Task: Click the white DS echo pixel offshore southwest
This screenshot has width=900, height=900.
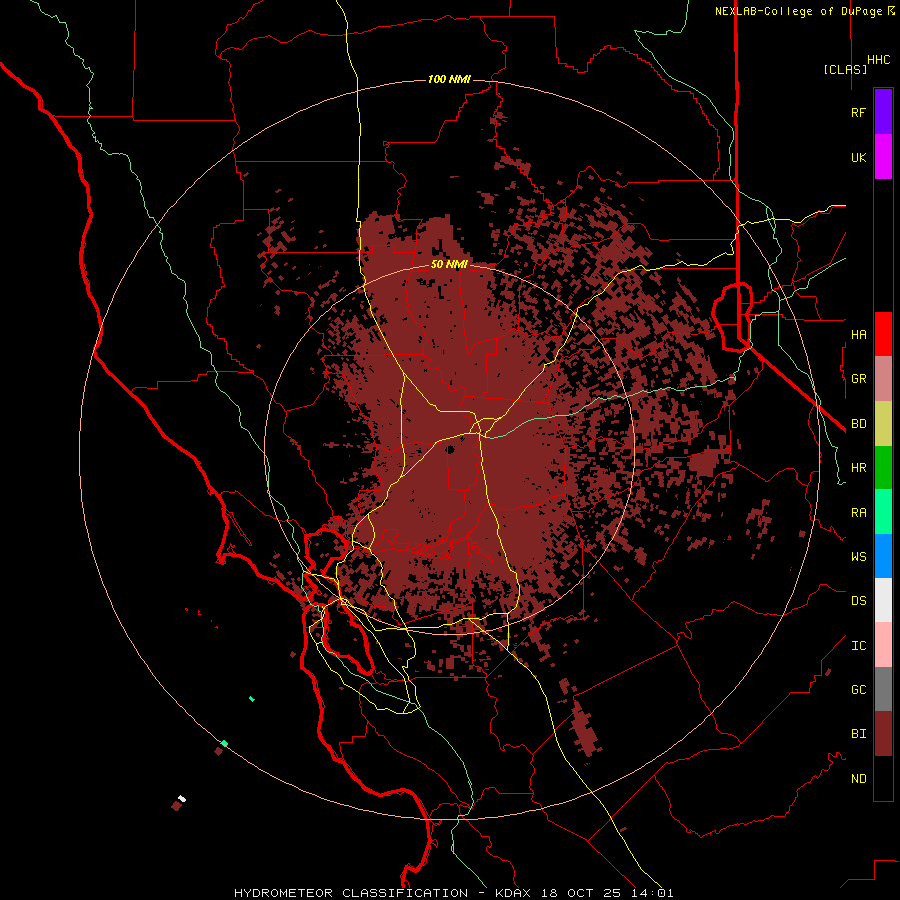Action: 182,798
